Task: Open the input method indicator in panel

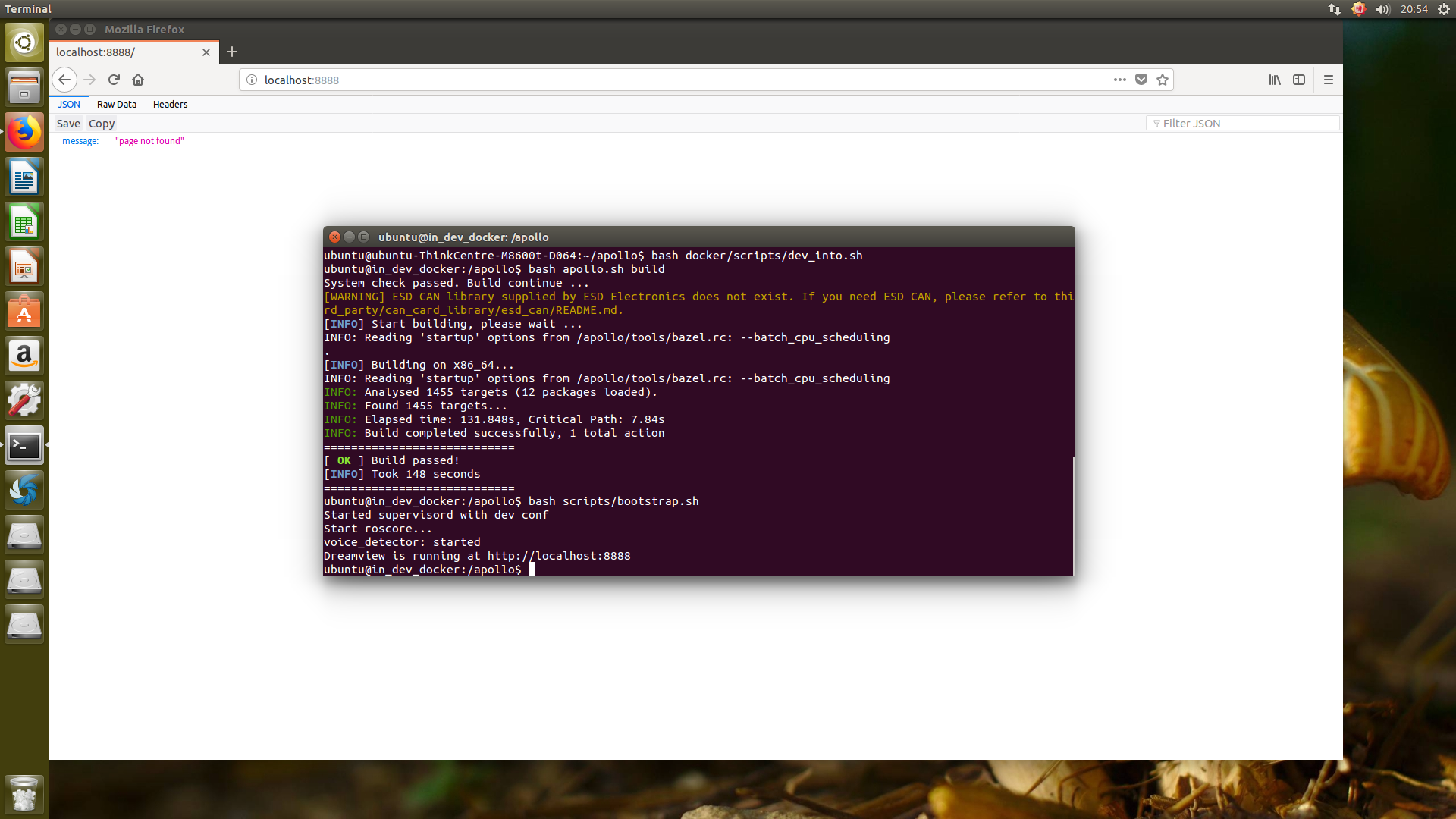Action: [x=1358, y=9]
